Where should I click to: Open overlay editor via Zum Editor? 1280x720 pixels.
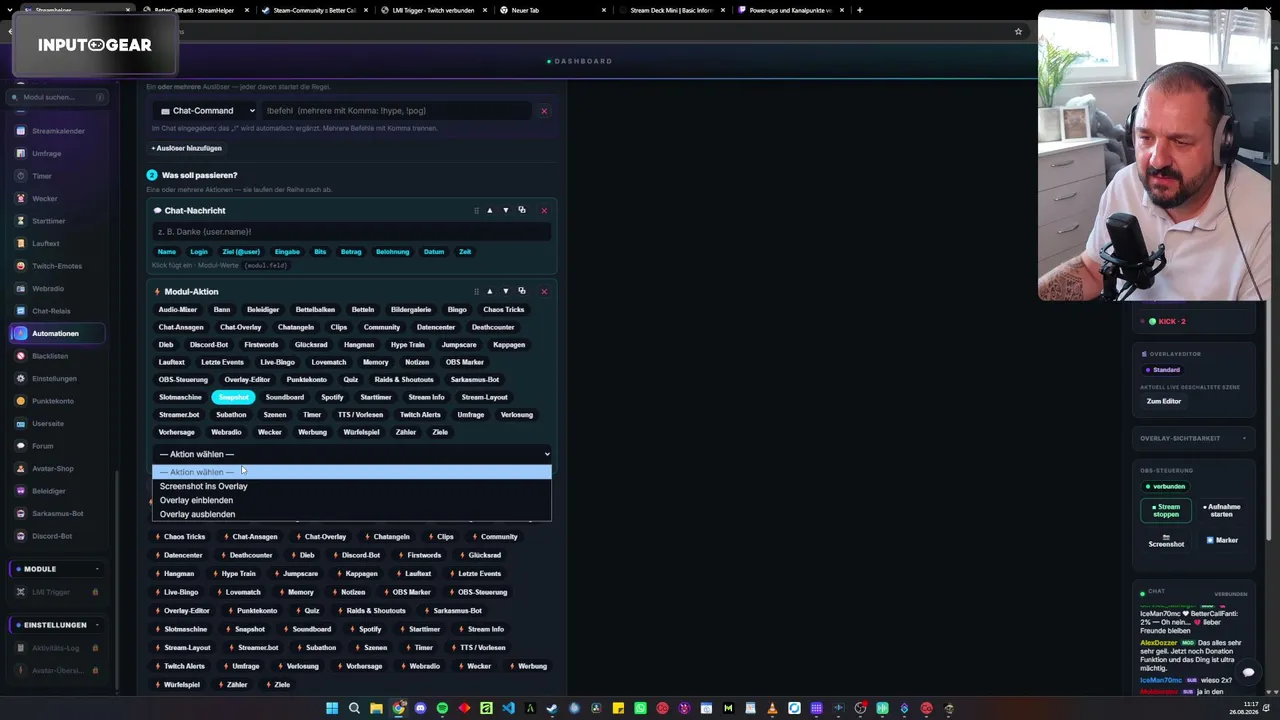(1163, 401)
